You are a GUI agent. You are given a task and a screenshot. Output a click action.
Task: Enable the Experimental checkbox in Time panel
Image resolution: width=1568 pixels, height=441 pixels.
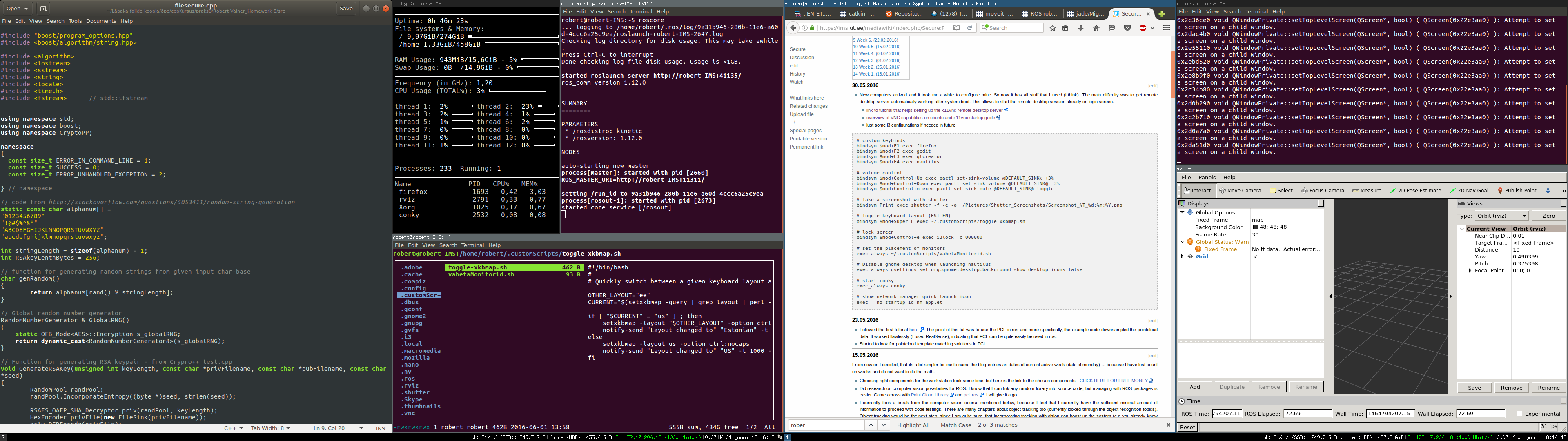point(1520,414)
